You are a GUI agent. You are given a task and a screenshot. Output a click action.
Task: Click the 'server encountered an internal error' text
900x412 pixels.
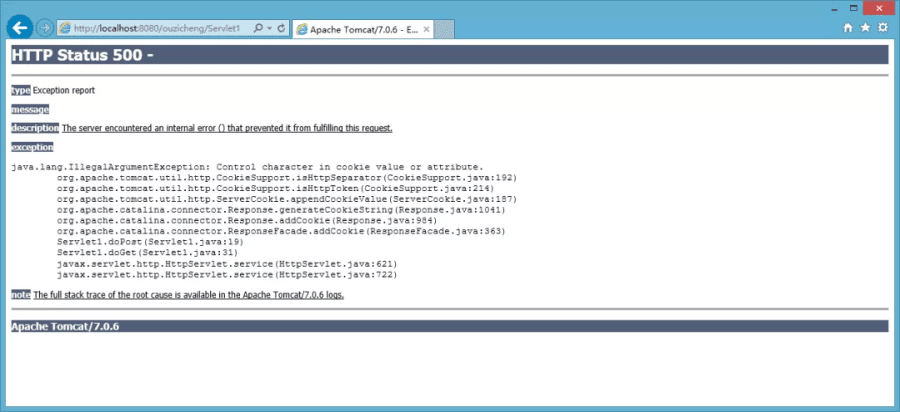pyautogui.click(x=227, y=128)
